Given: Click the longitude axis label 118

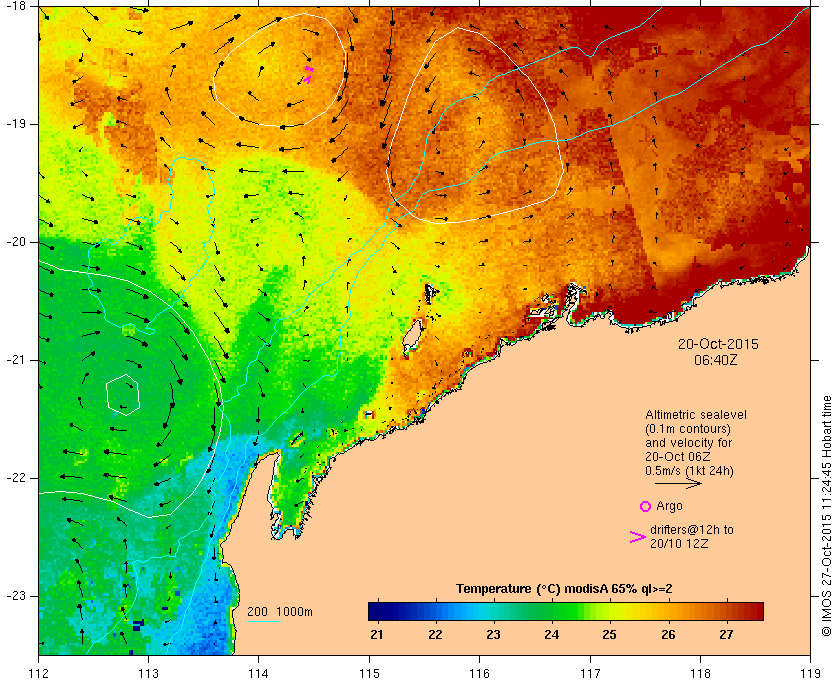Looking at the screenshot, I should click(x=700, y=673).
